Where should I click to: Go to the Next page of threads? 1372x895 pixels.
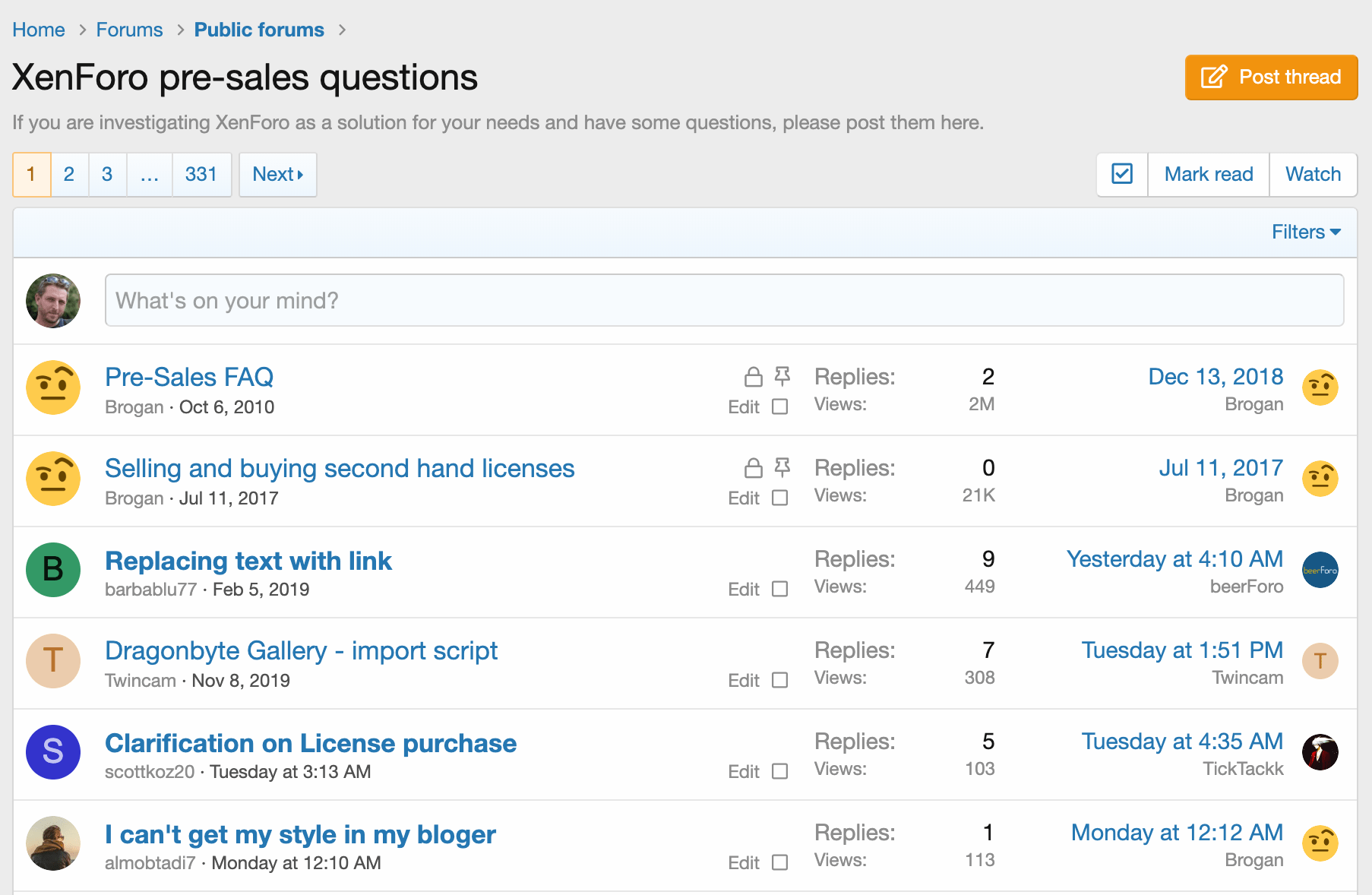point(277,175)
